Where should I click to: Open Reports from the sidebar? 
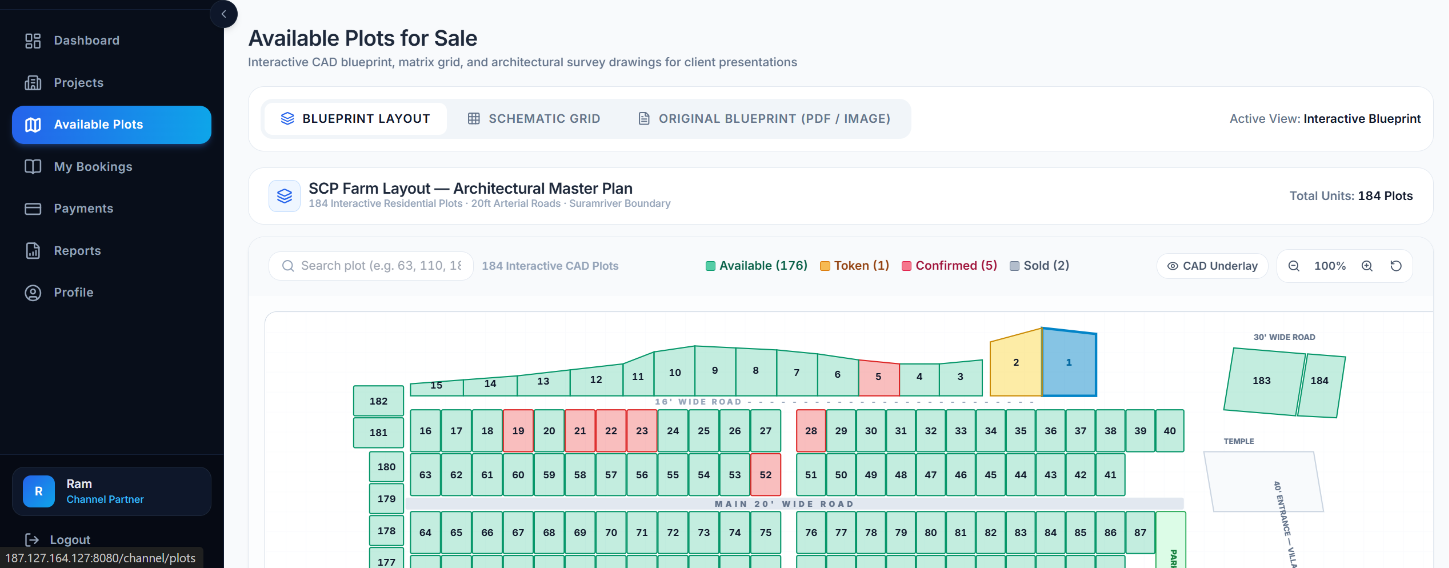pyautogui.click(x=112, y=251)
